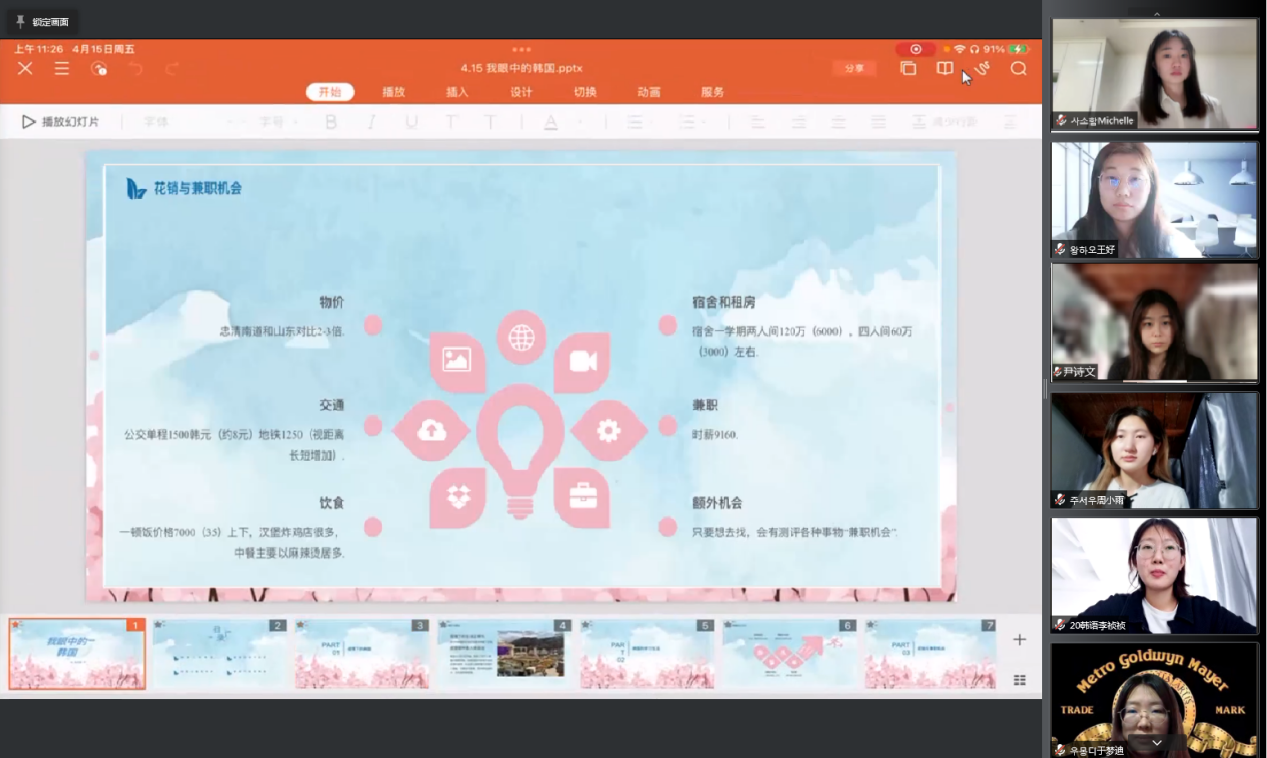Click the reading mode book icon

point(944,68)
